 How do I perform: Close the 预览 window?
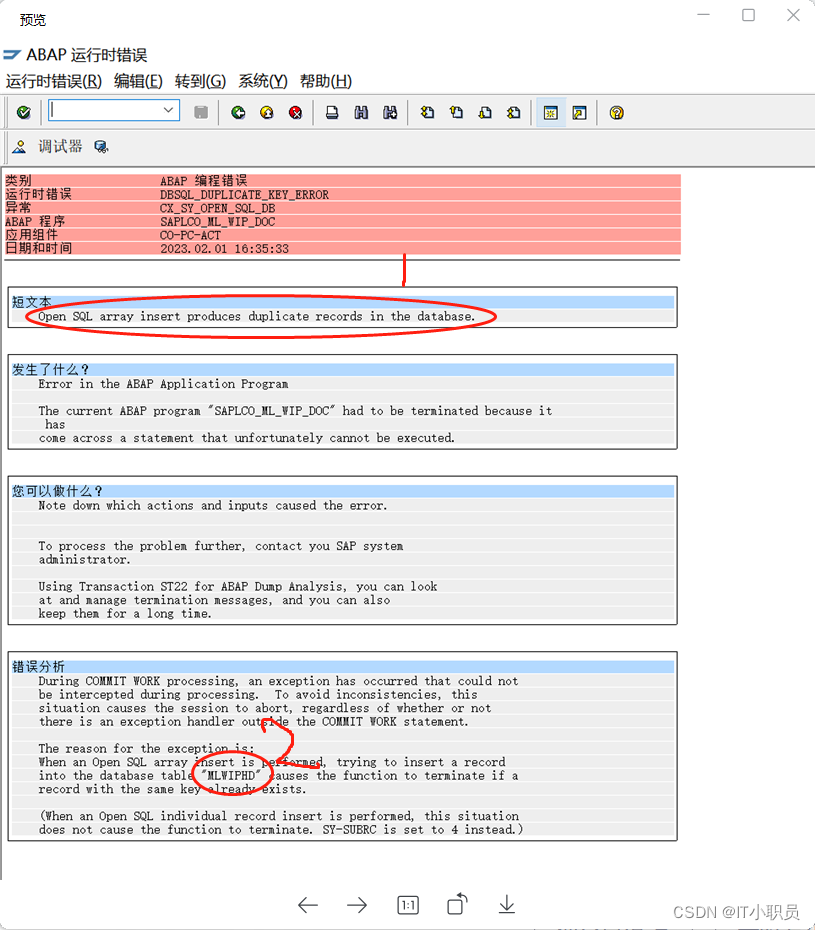coord(794,15)
